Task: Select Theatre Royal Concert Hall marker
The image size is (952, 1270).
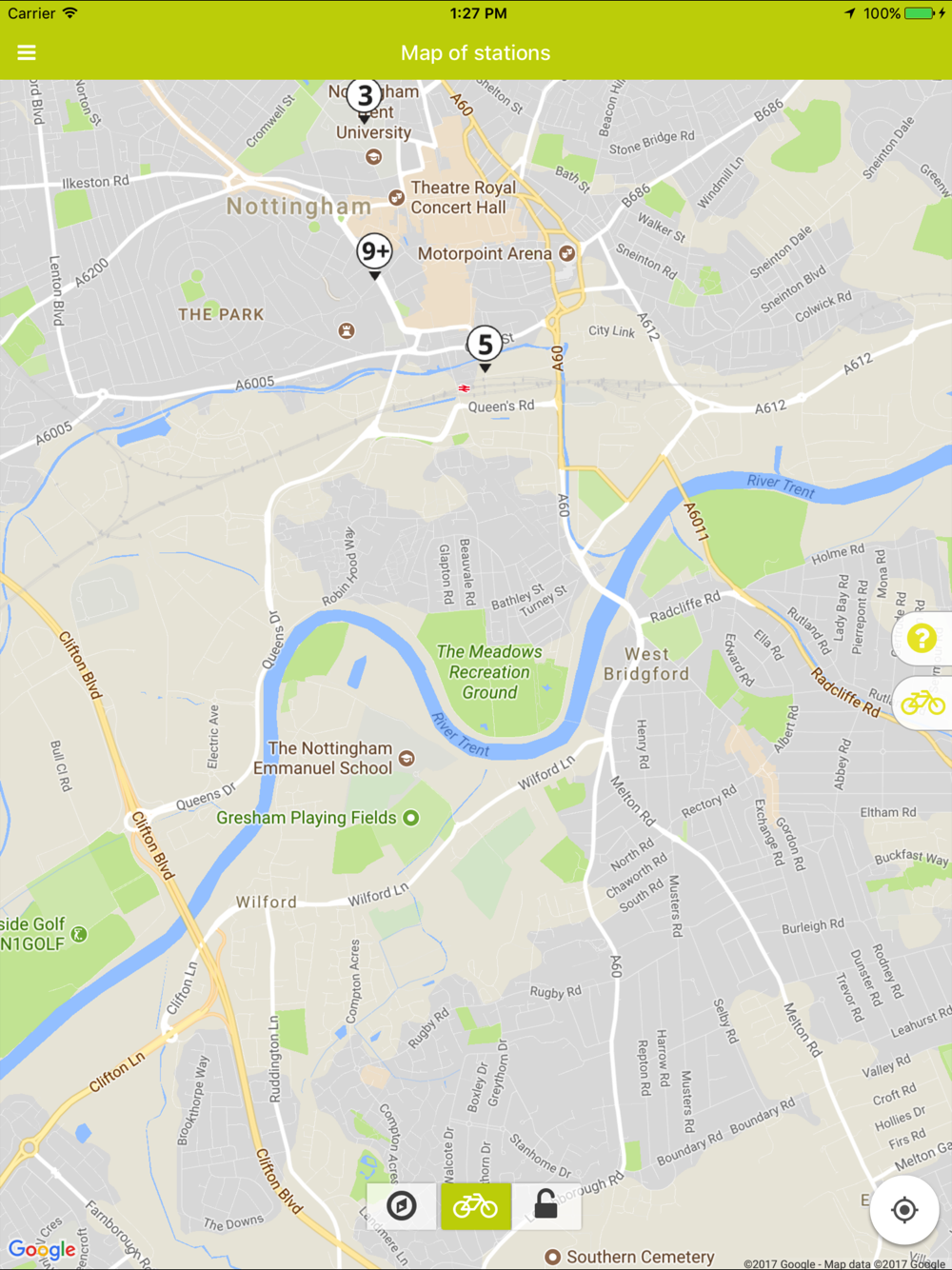Action: coord(397,197)
